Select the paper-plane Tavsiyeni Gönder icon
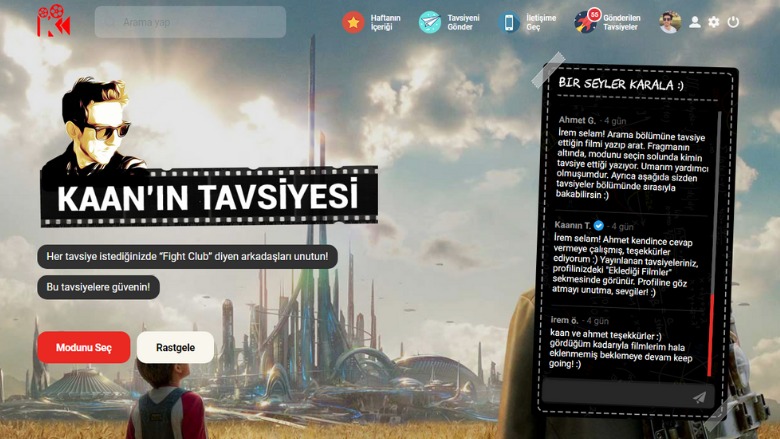The height and width of the screenshot is (439, 780). pos(430,22)
